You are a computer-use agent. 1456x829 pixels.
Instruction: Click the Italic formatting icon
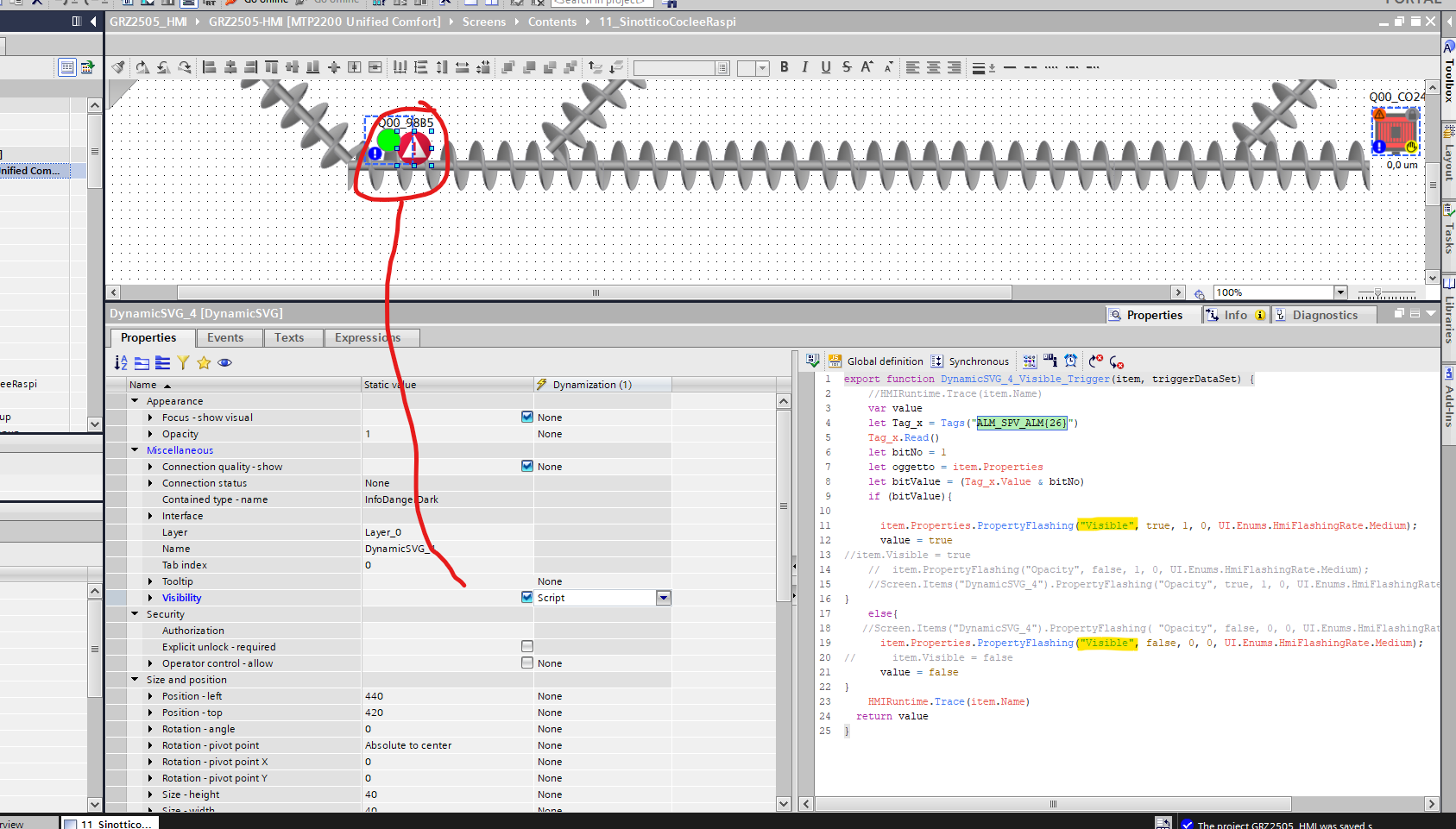tap(804, 67)
